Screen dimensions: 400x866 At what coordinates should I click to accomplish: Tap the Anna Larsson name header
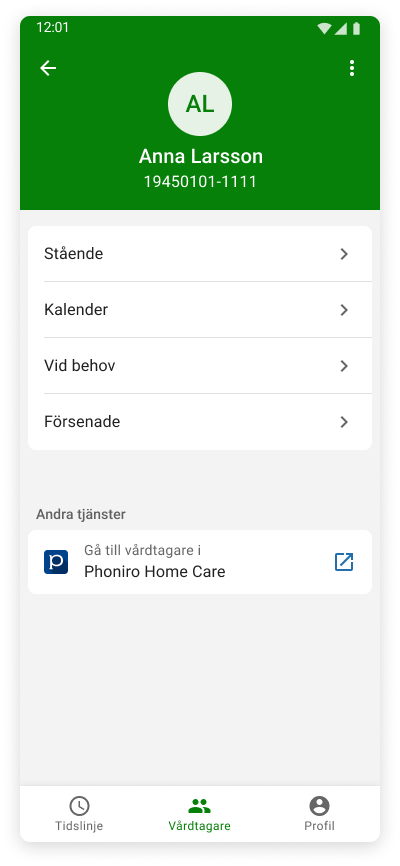coord(201,156)
